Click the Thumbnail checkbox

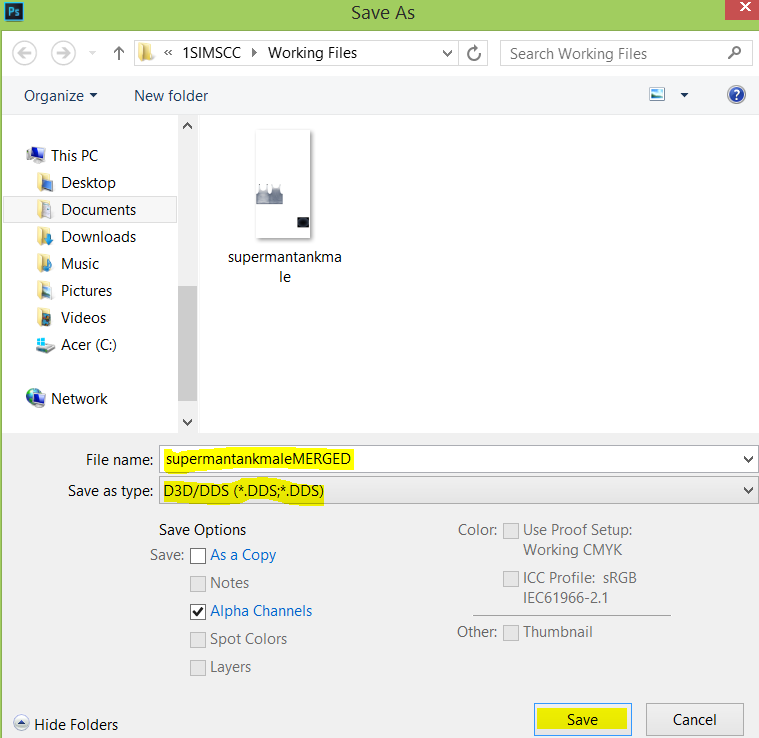tap(511, 633)
